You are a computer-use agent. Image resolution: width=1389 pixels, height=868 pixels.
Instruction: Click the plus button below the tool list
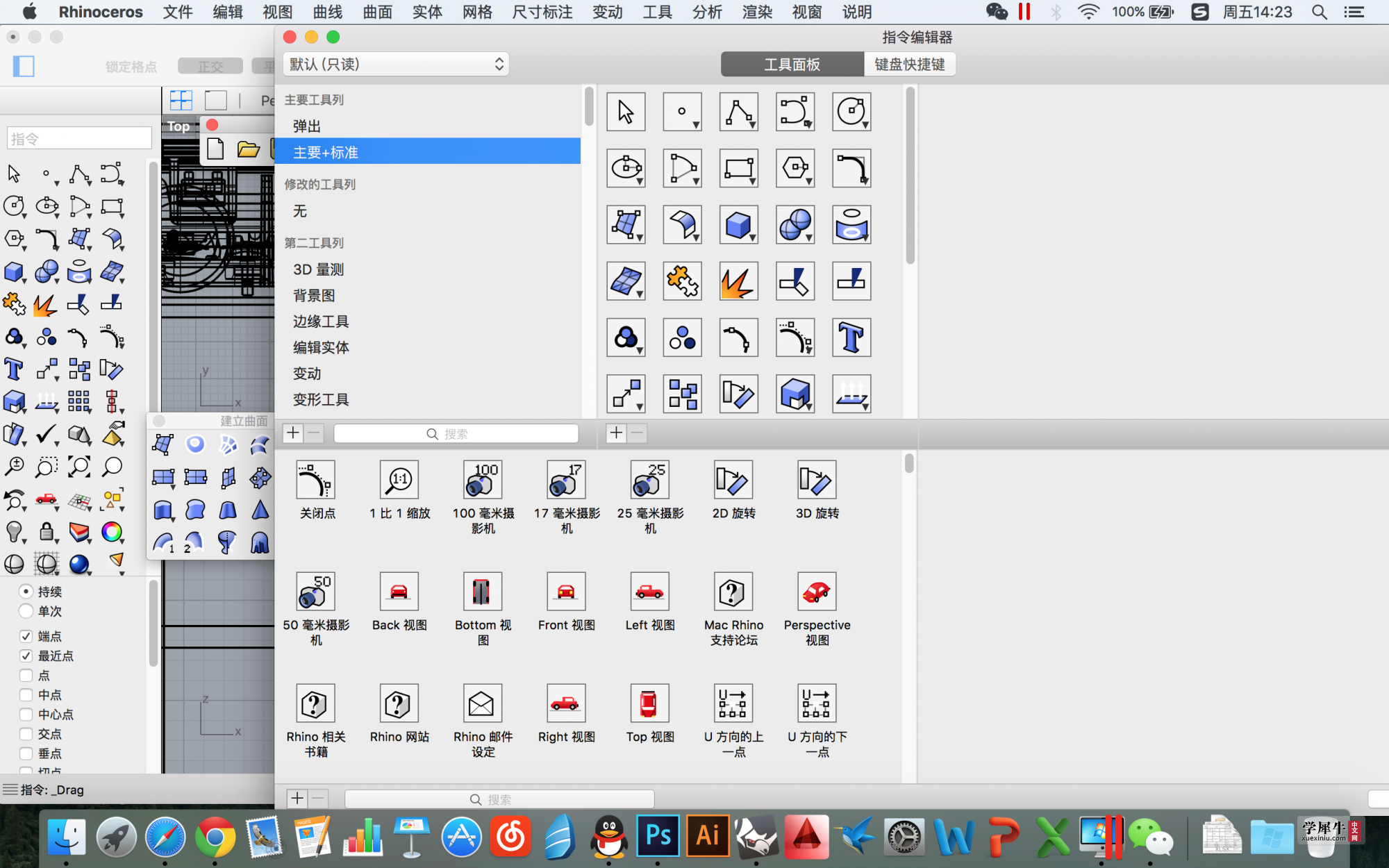point(293,433)
